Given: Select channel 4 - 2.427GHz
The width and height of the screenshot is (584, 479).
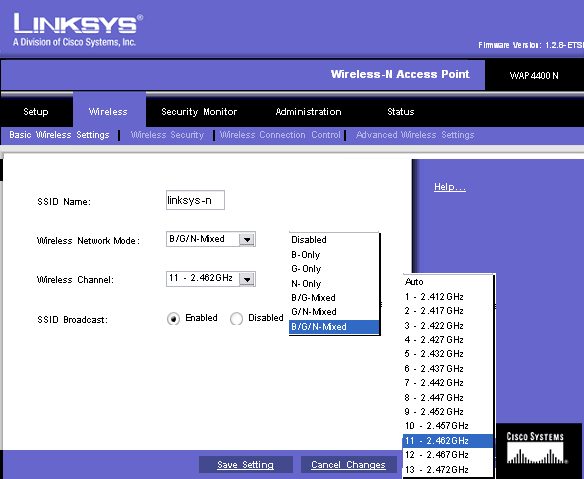Looking at the screenshot, I should pos(448,340).
